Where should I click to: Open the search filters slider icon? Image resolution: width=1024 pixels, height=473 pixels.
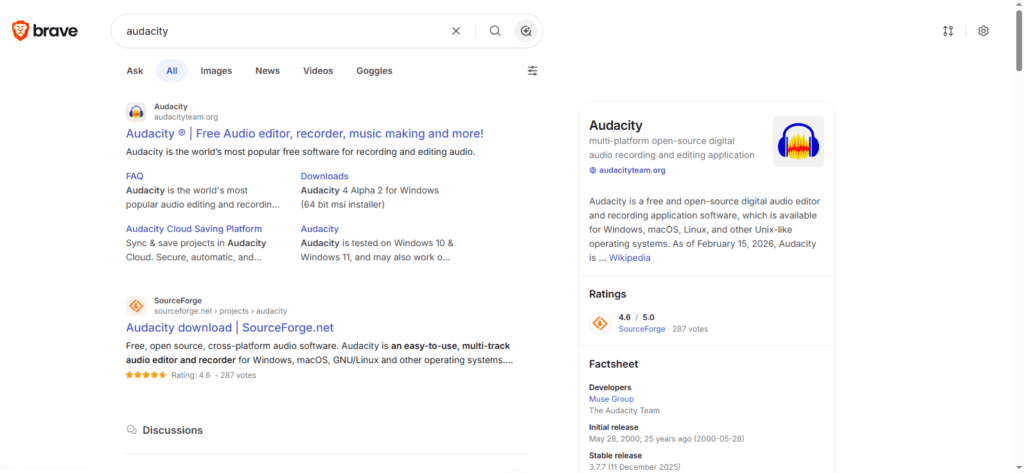click(533, 71)
